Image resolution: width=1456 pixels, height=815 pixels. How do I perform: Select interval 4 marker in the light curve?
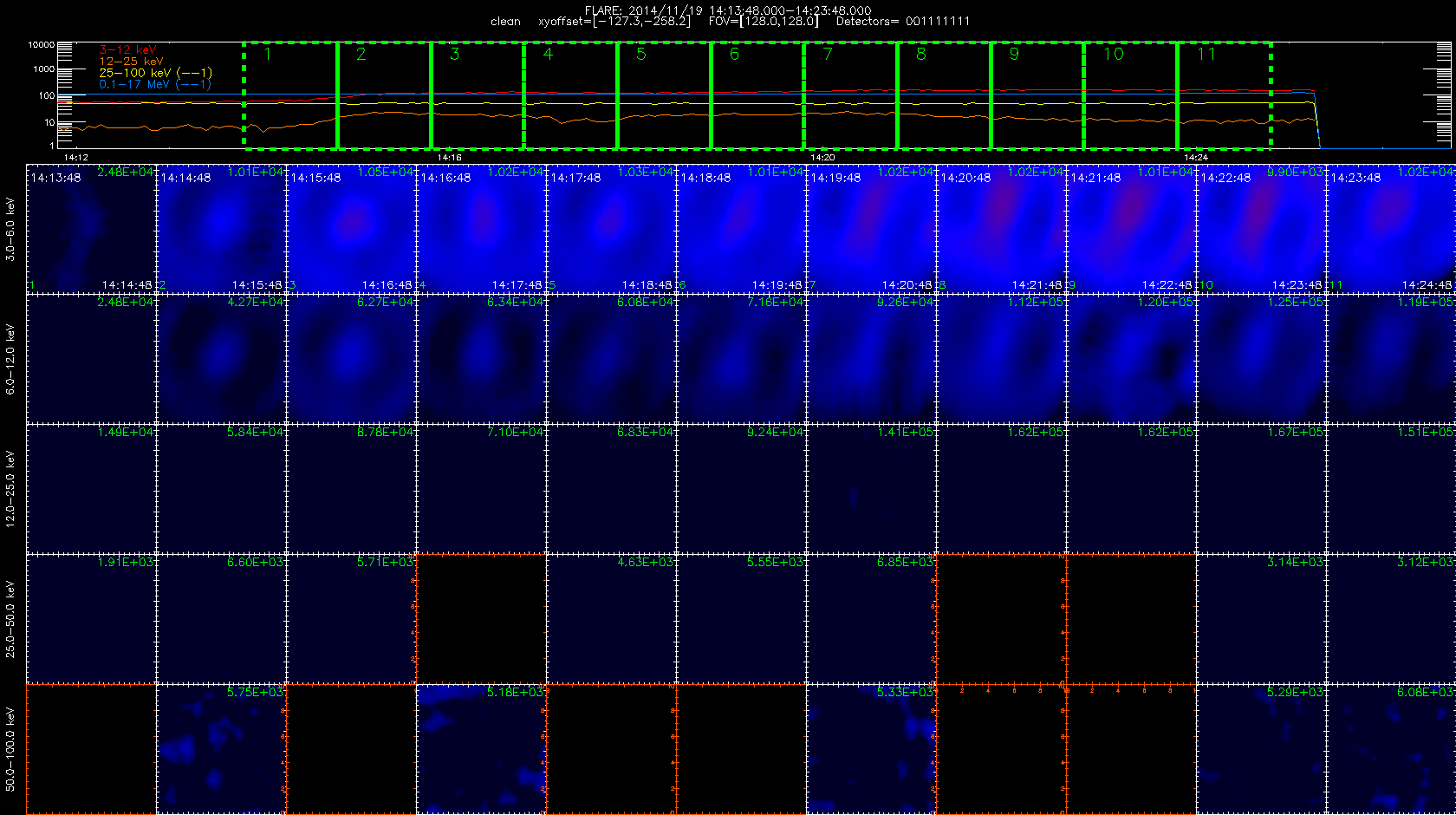[548, 55]
